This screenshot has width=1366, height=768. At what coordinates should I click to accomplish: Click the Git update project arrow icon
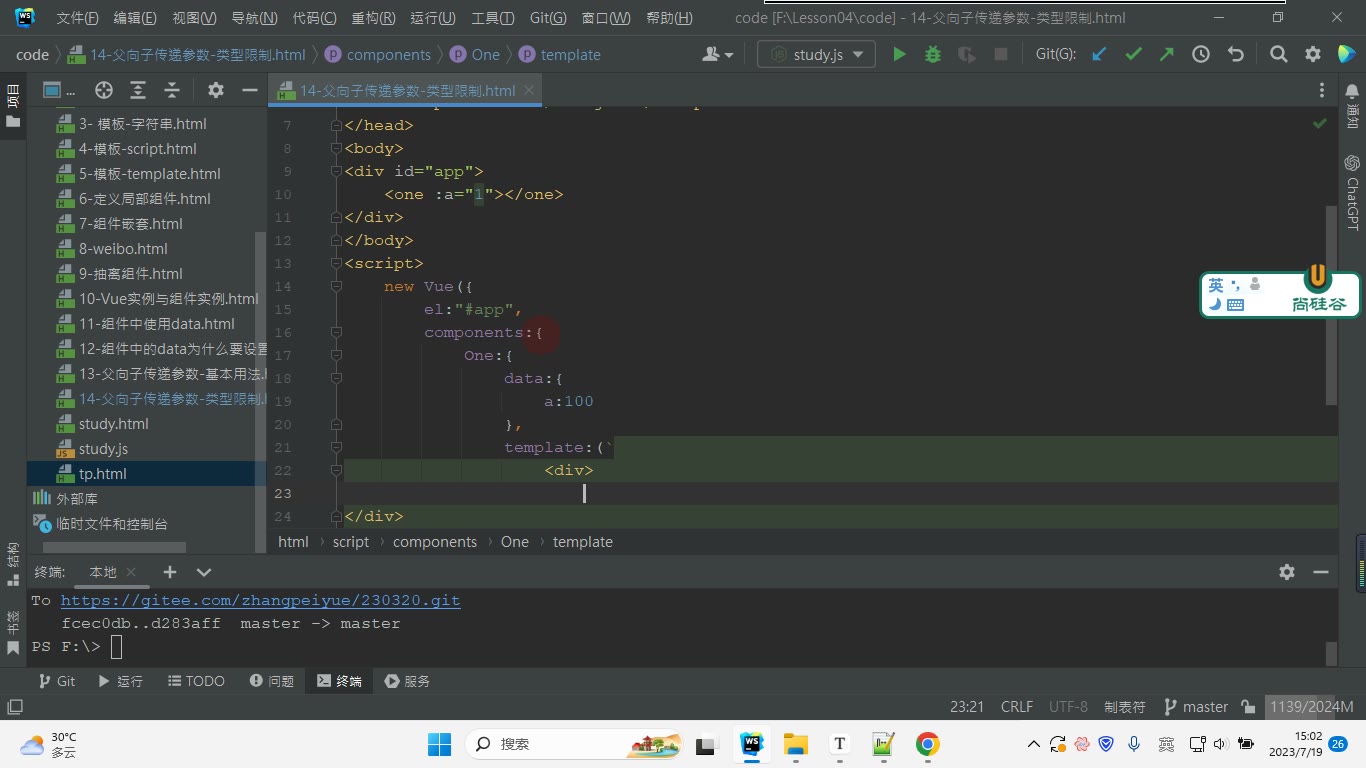[1099, 55]
